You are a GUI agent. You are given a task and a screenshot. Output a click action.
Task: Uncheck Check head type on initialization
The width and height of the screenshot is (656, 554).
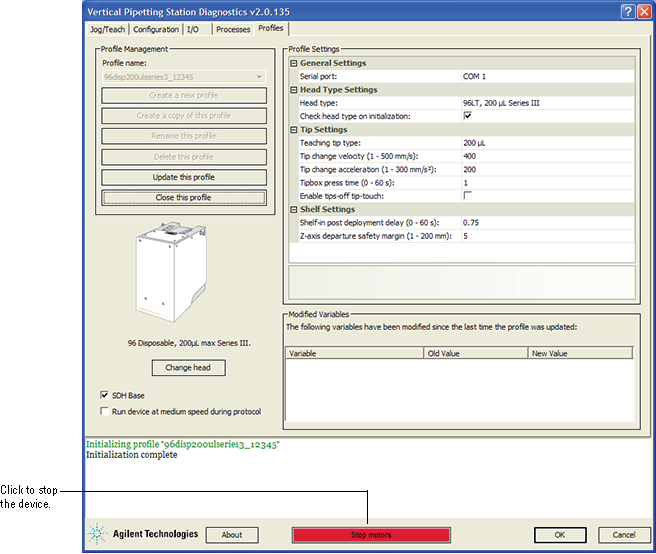pyautogui.click(x=467, y=116)
